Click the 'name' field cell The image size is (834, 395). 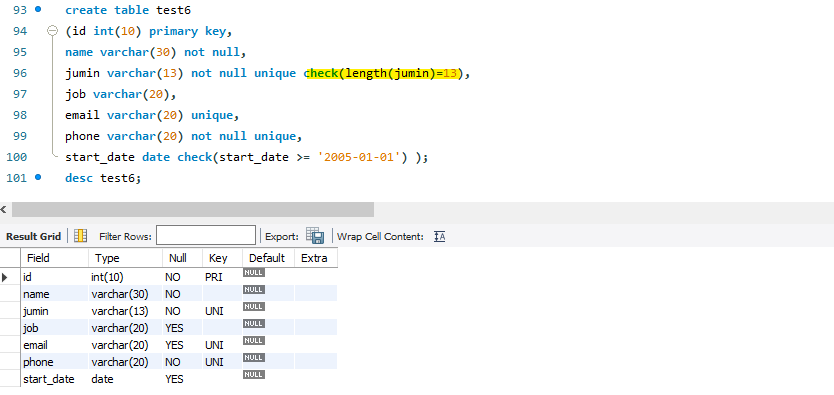(55, 294)
